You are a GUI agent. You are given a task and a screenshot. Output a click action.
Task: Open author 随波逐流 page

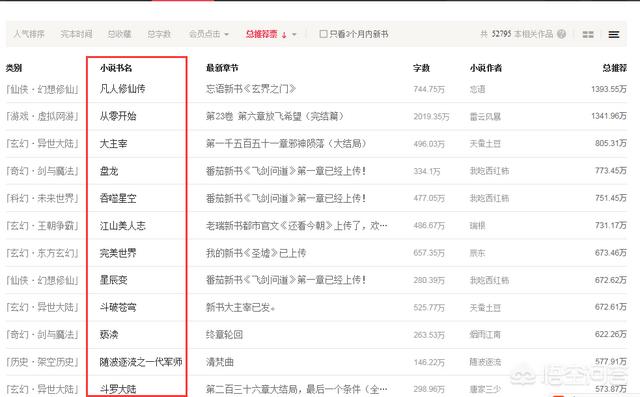[x=485, y=362]
